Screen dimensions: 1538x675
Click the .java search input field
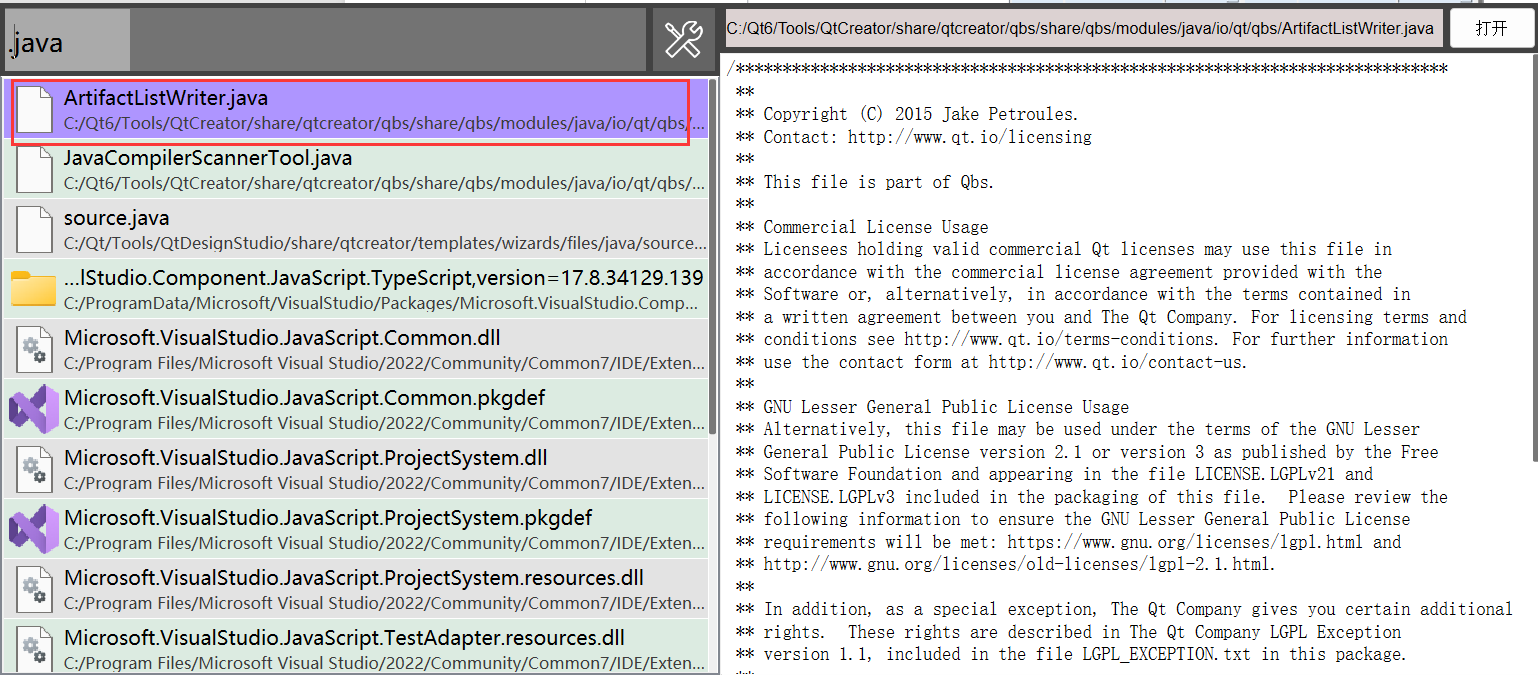click(x=325, y=40)
